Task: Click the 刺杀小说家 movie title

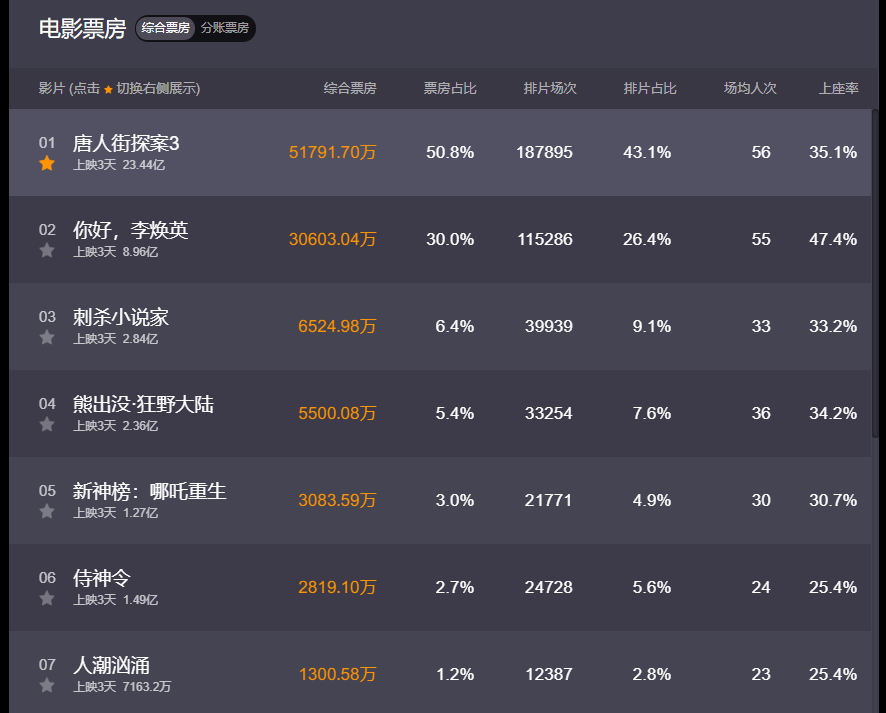Action: coord(121,318)
